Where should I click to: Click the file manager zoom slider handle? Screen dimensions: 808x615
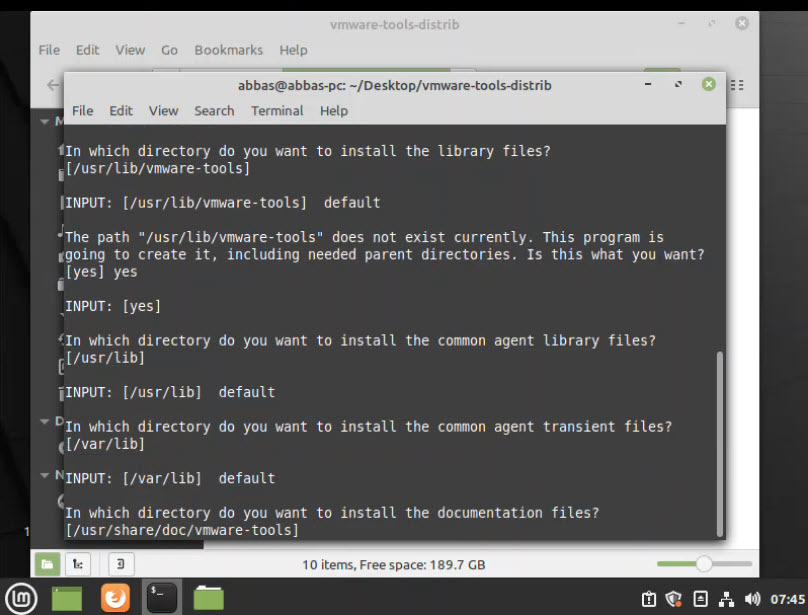(x=704, y=564)
